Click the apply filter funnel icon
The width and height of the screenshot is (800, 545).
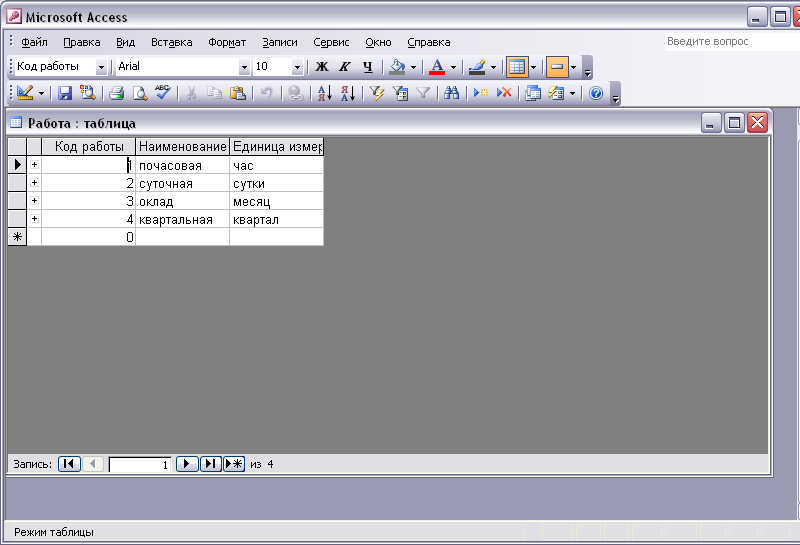coord(423,93)
